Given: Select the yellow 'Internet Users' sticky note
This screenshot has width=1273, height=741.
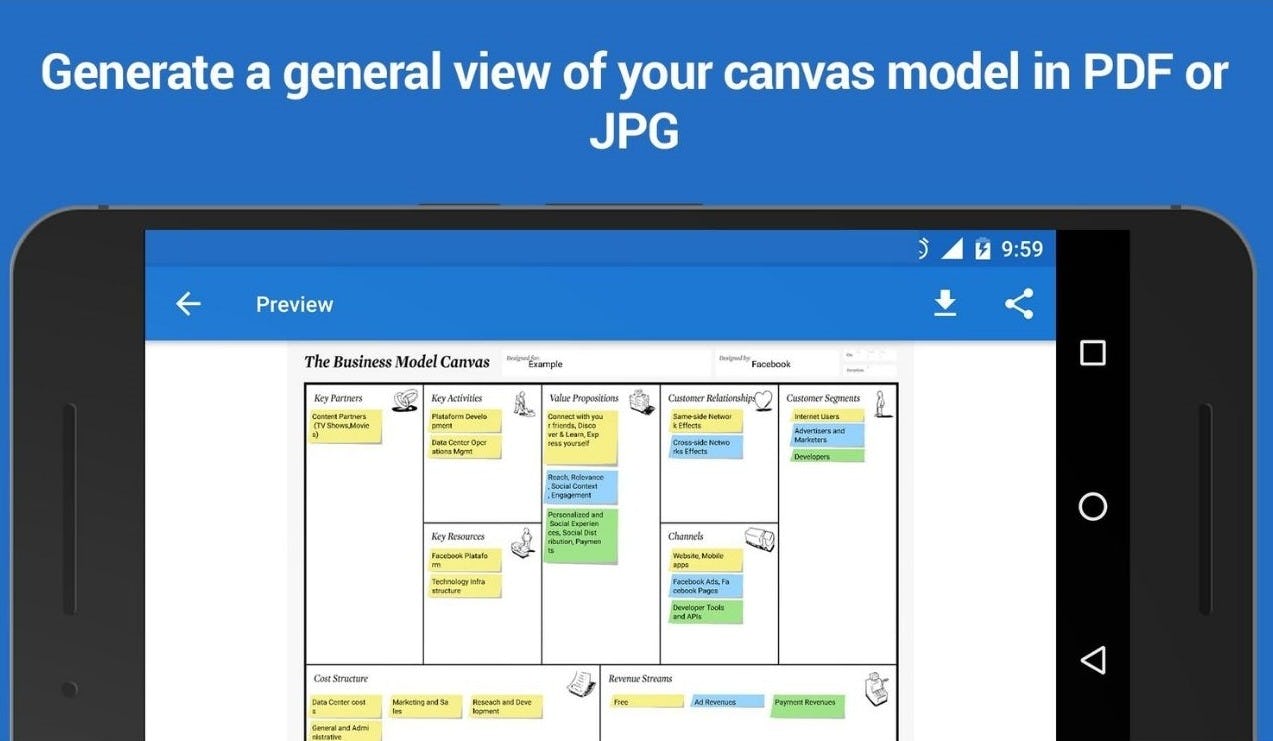Looking at the screenshot, I should pyautogui.click(x=826, y=416).
